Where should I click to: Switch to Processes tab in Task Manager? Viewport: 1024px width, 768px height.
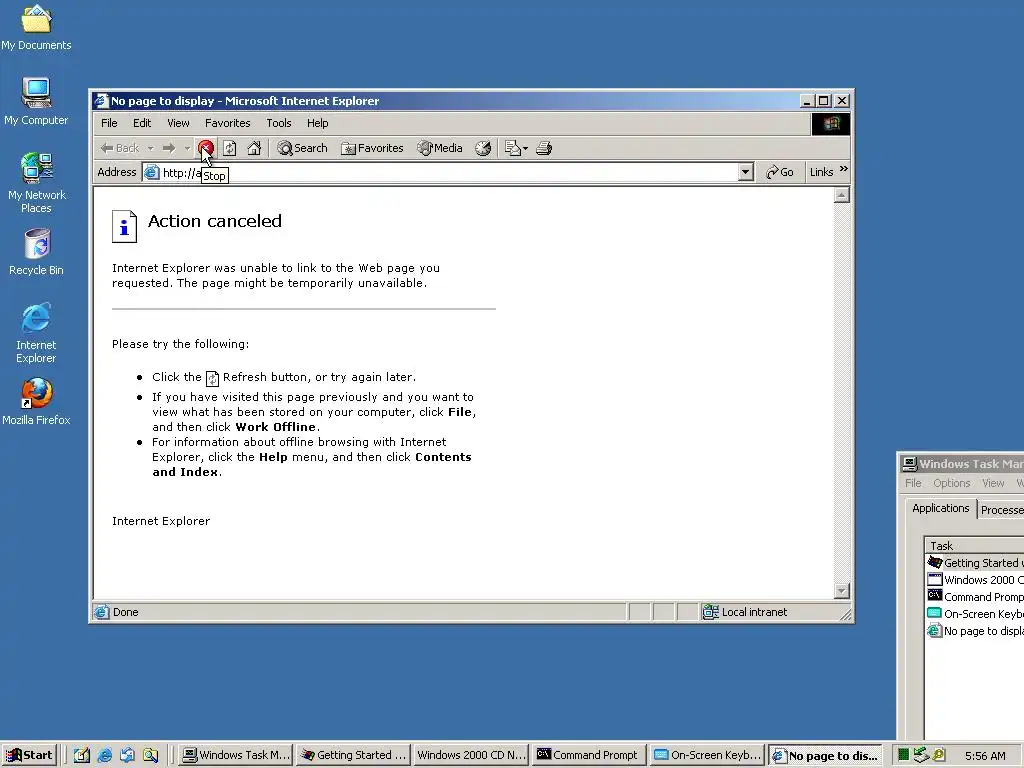(1001, 510)
